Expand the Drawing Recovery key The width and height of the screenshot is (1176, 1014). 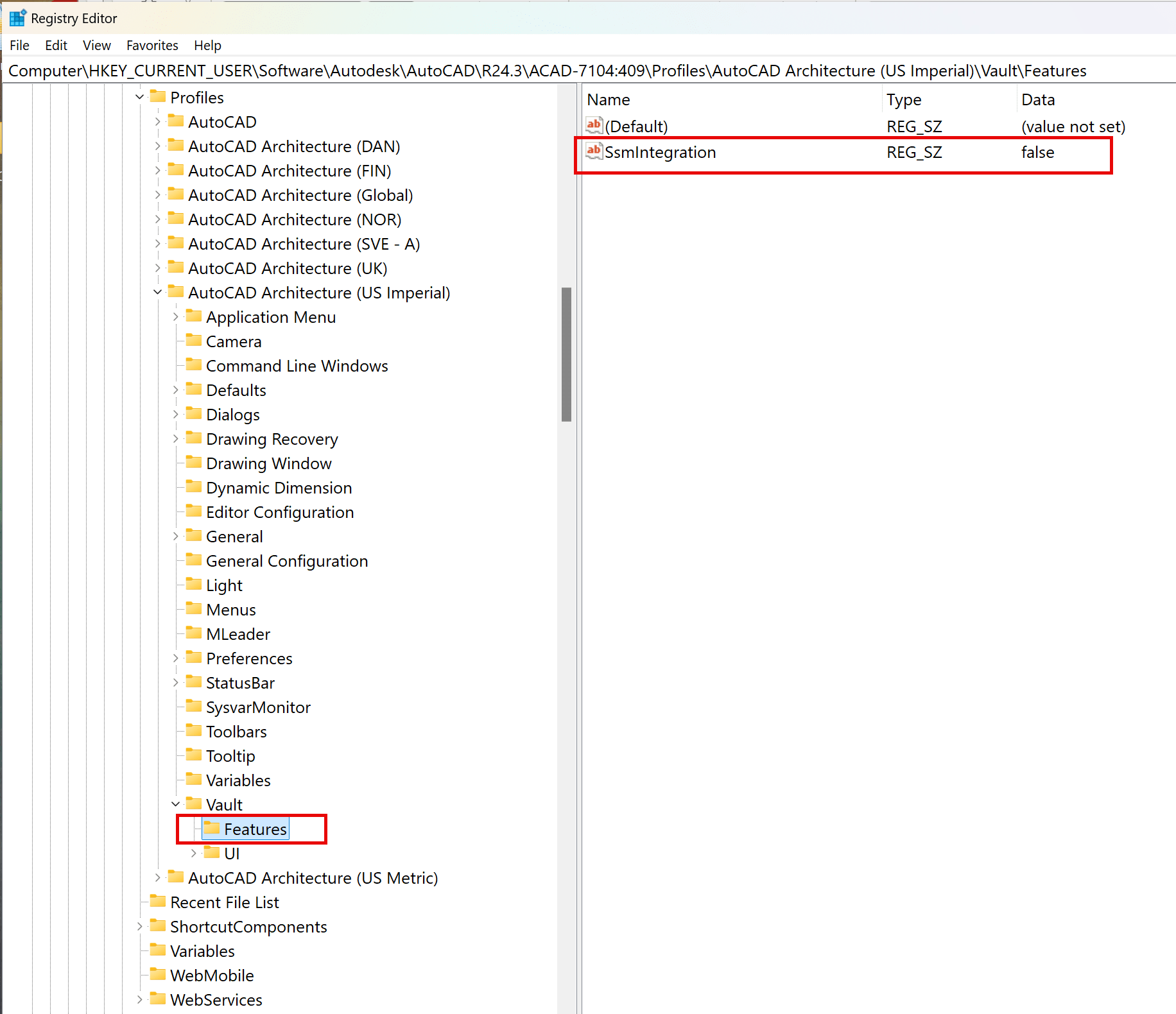coord(176,439)
